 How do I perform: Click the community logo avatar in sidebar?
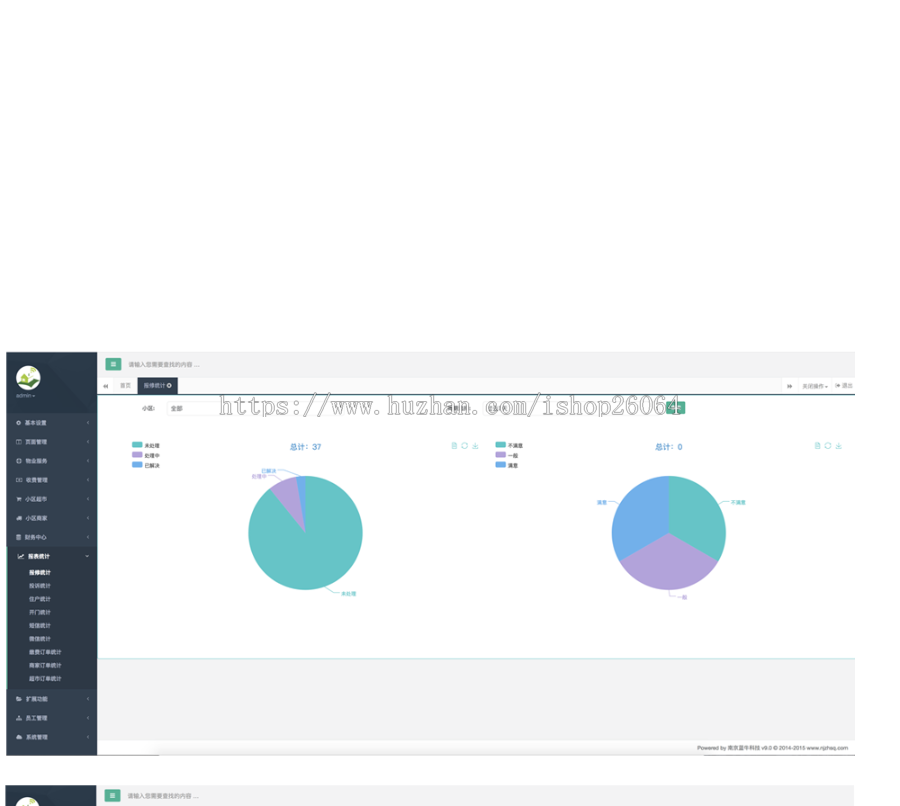(28, 377)
